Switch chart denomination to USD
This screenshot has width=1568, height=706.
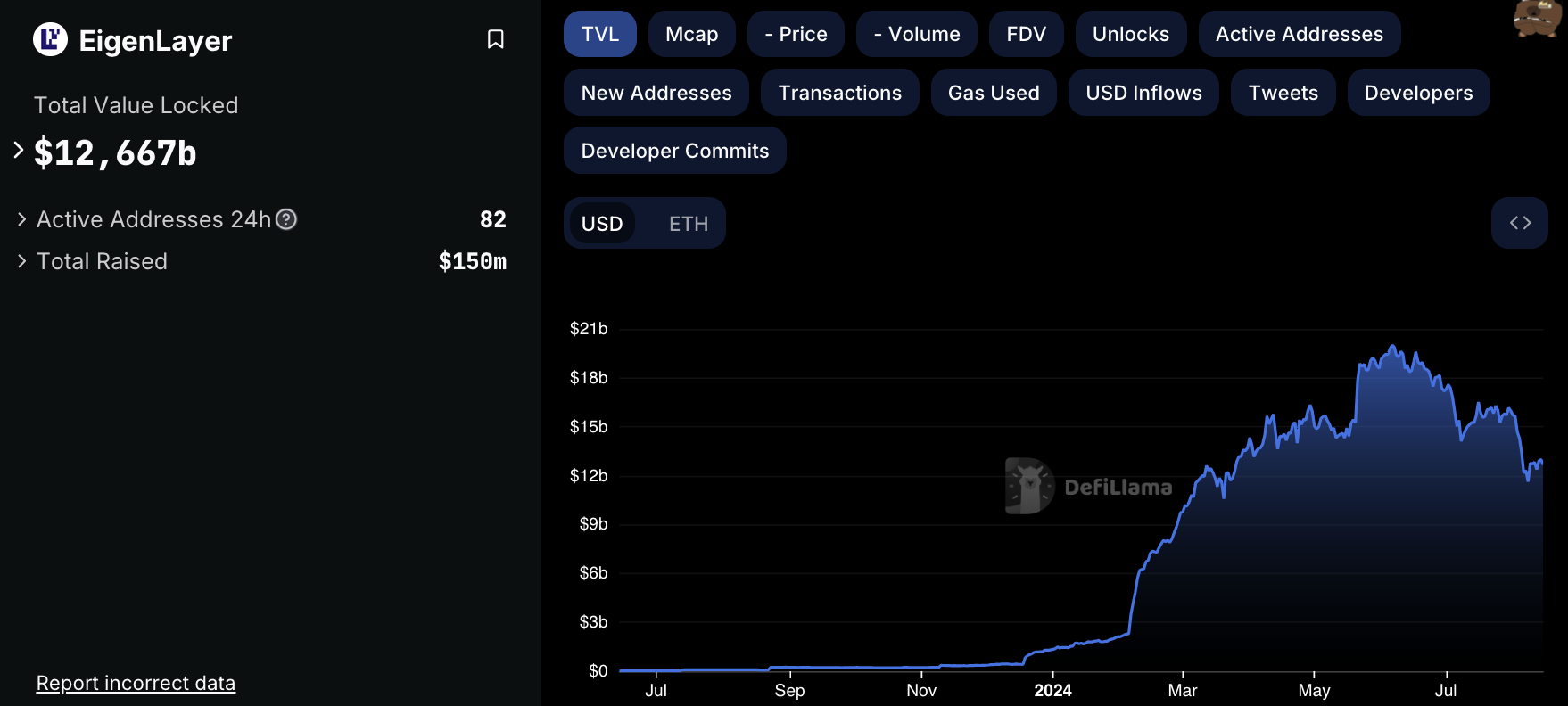pos(602,224)
